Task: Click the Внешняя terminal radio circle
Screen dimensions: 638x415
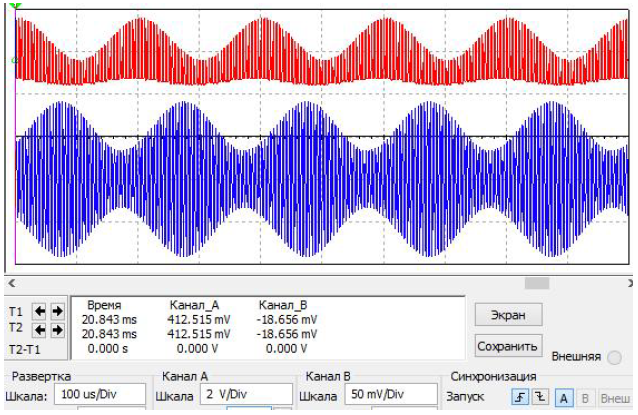Action: tap(614, 357)
